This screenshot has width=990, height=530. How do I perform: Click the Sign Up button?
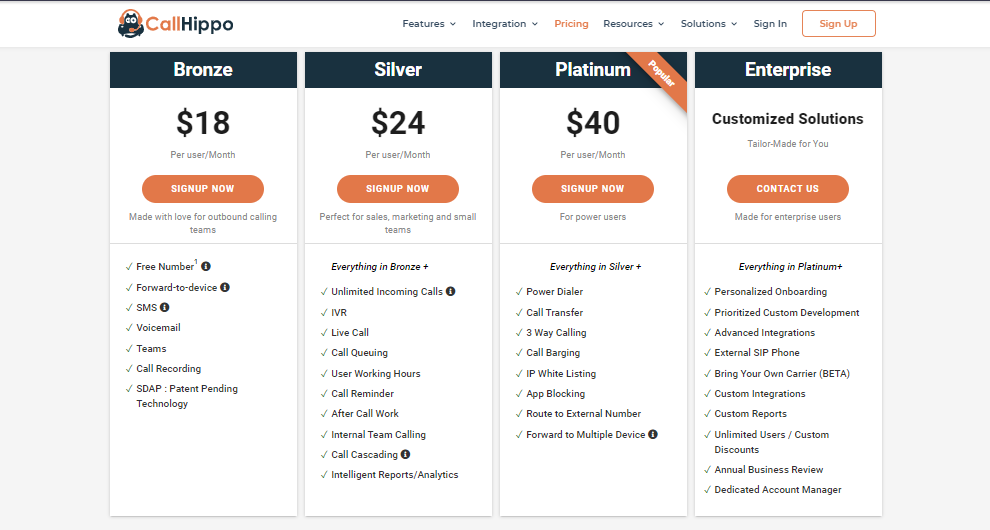coord(838,23)
